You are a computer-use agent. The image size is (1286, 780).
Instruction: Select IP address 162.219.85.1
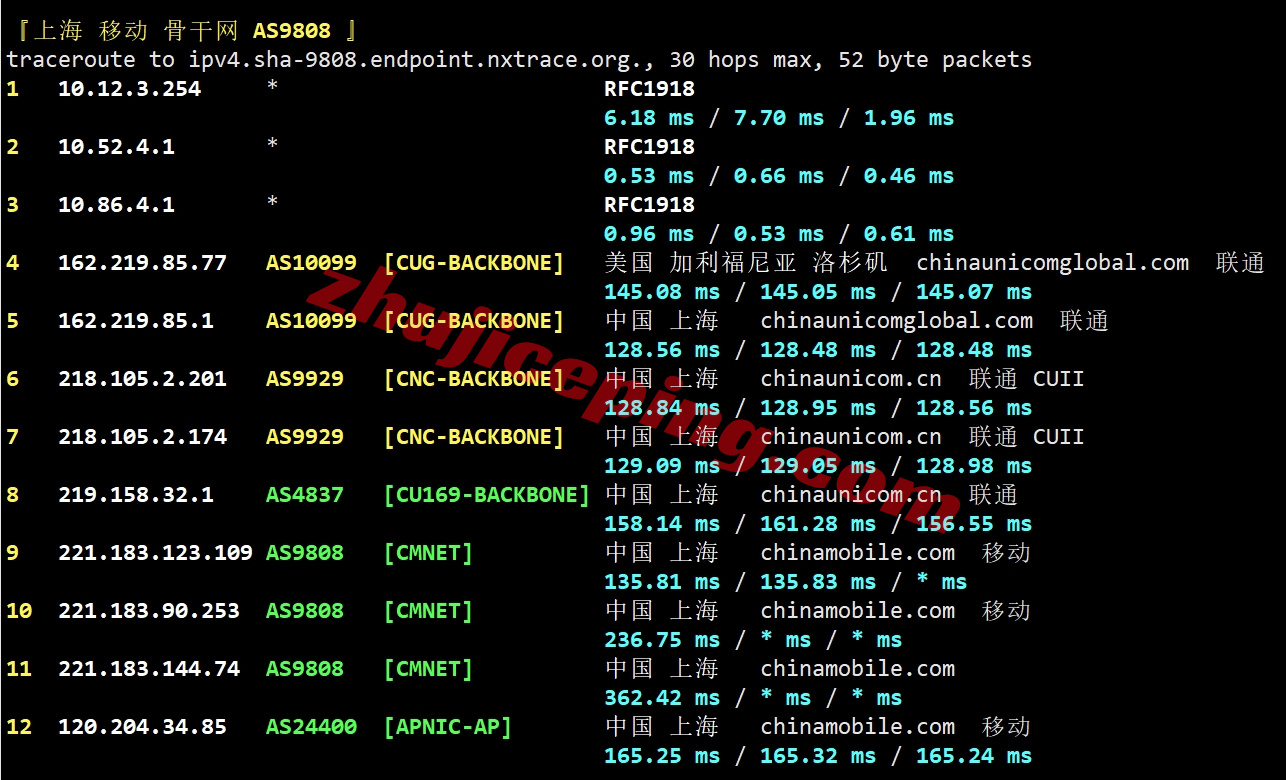click(136, 321)
